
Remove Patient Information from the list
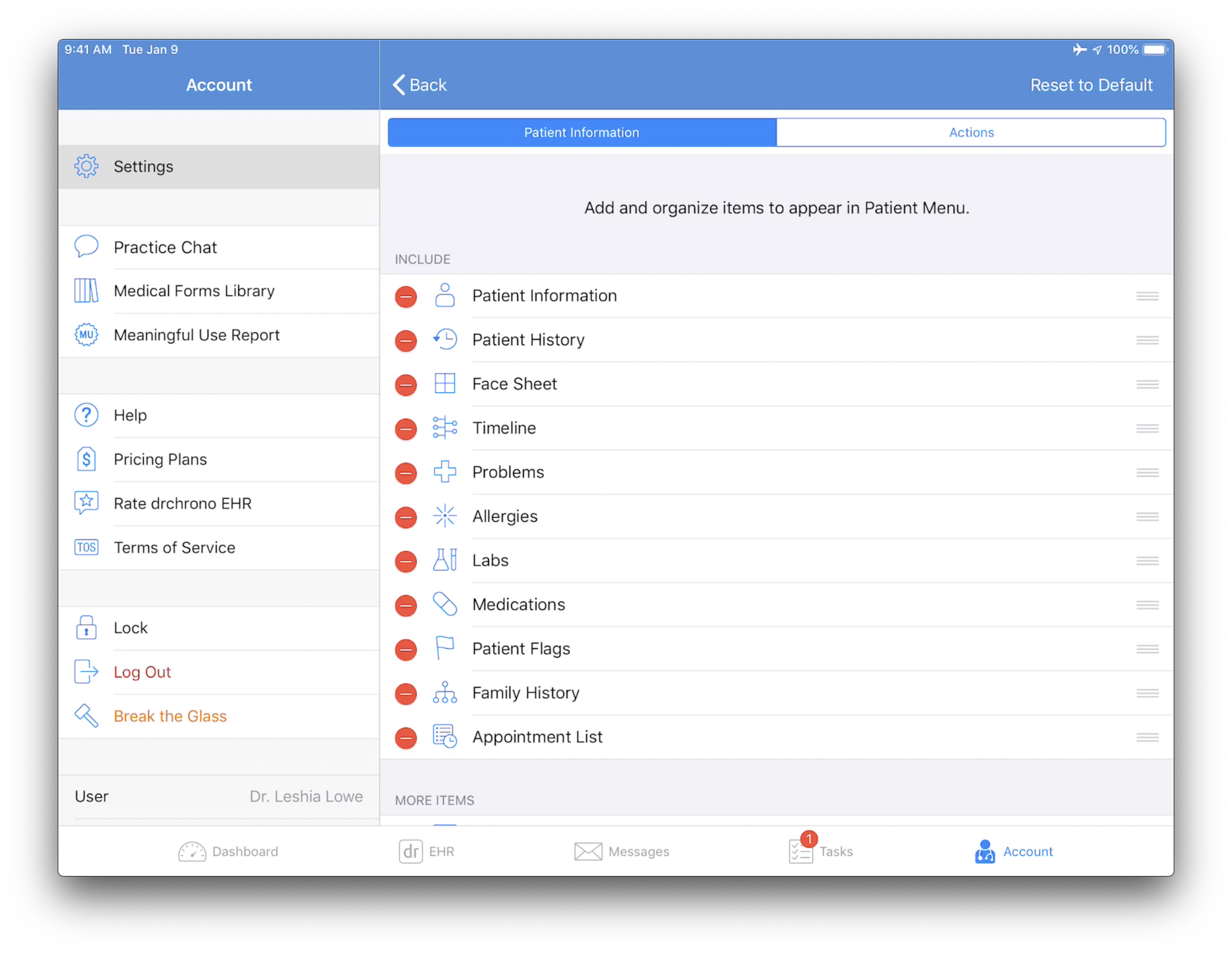405,296
